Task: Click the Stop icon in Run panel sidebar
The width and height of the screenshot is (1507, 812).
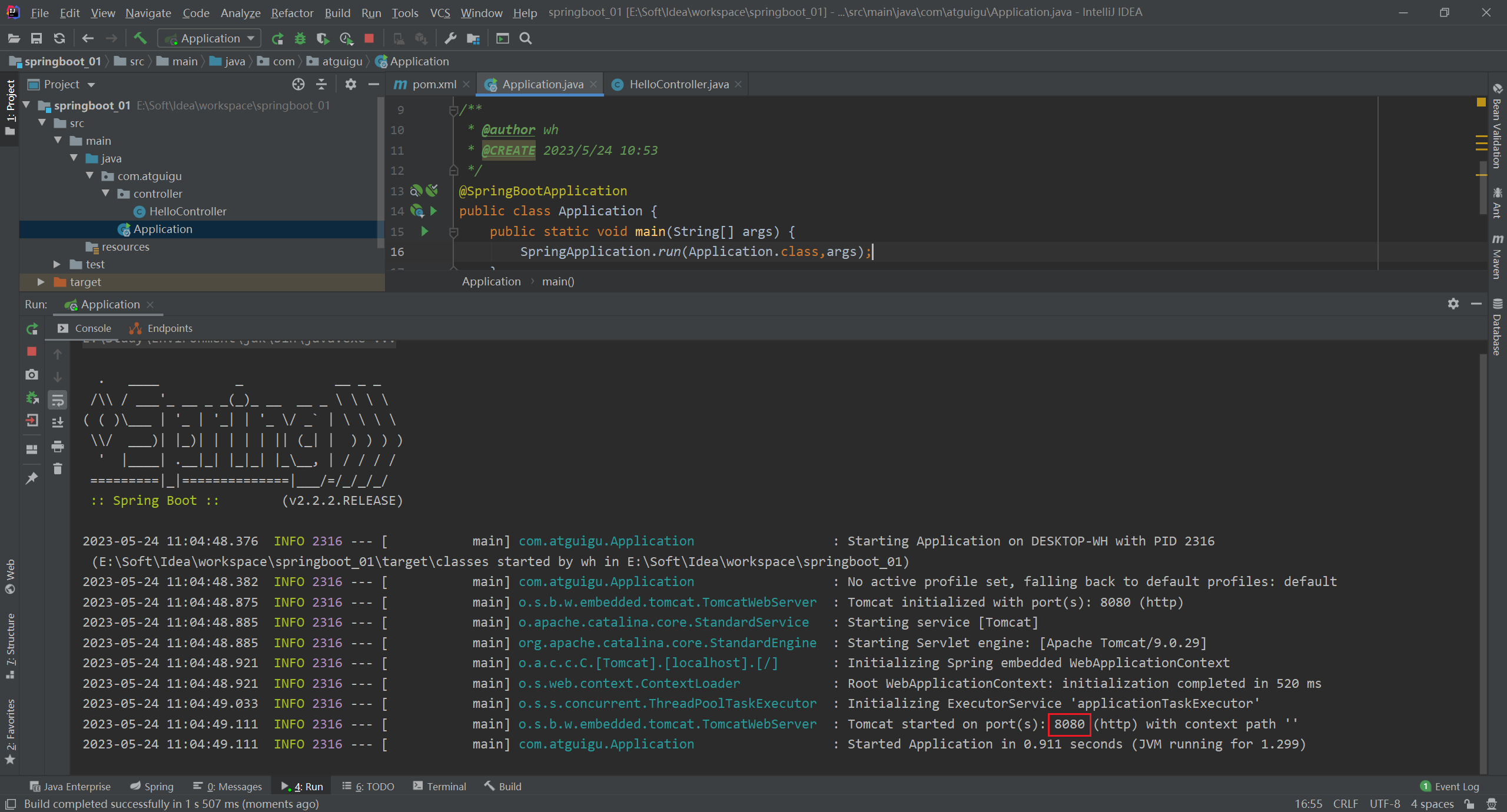Action: (32, 351)
